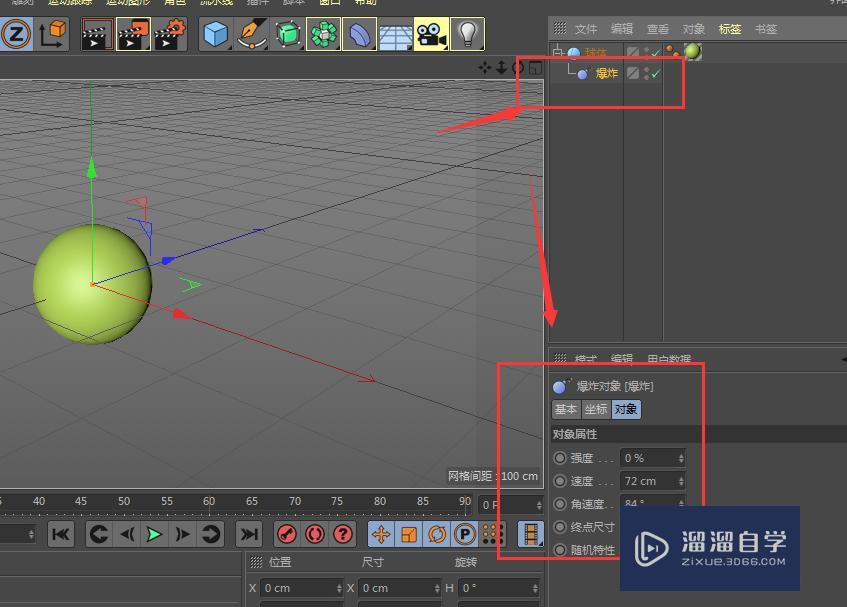Open the 标签 menu in the object manager
The image size is (847, 607).
[x=730, y=29]
